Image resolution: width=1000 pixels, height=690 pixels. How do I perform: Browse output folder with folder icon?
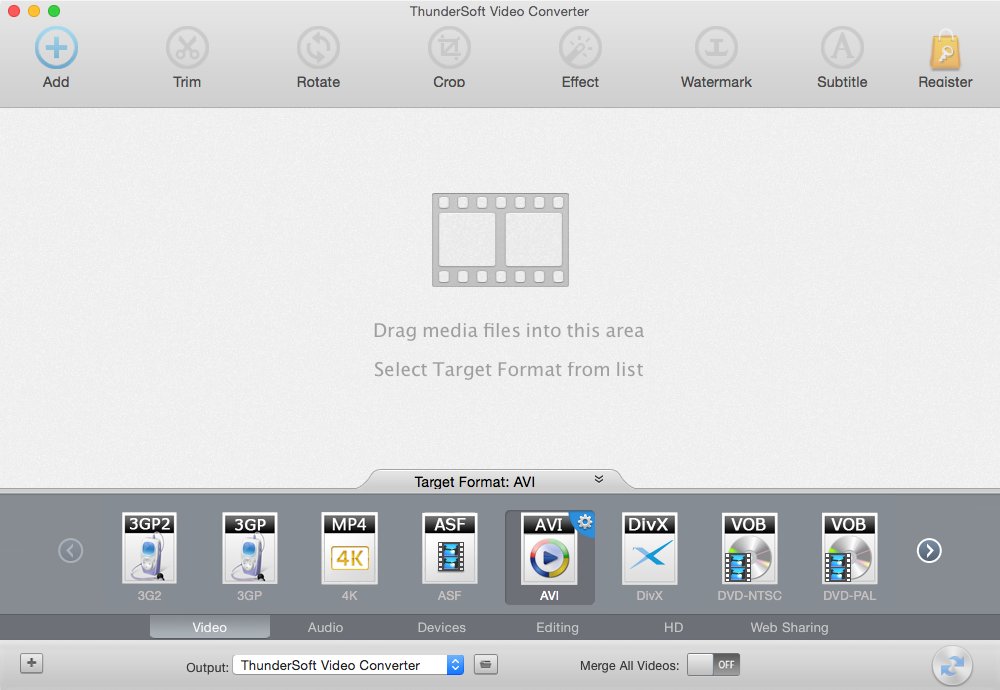(x=485, y=664)
